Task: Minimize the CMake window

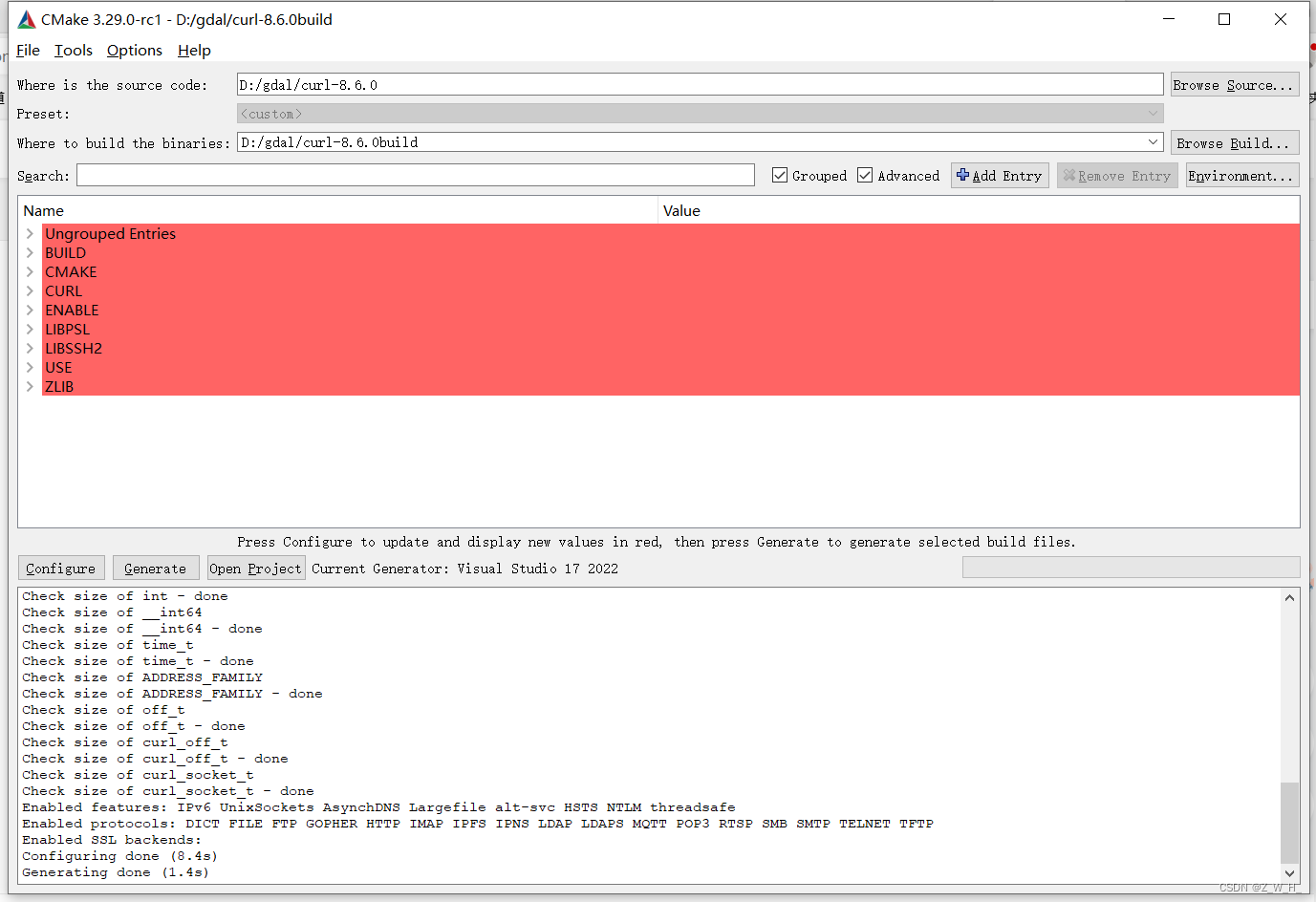Action: click(1168, 19)
